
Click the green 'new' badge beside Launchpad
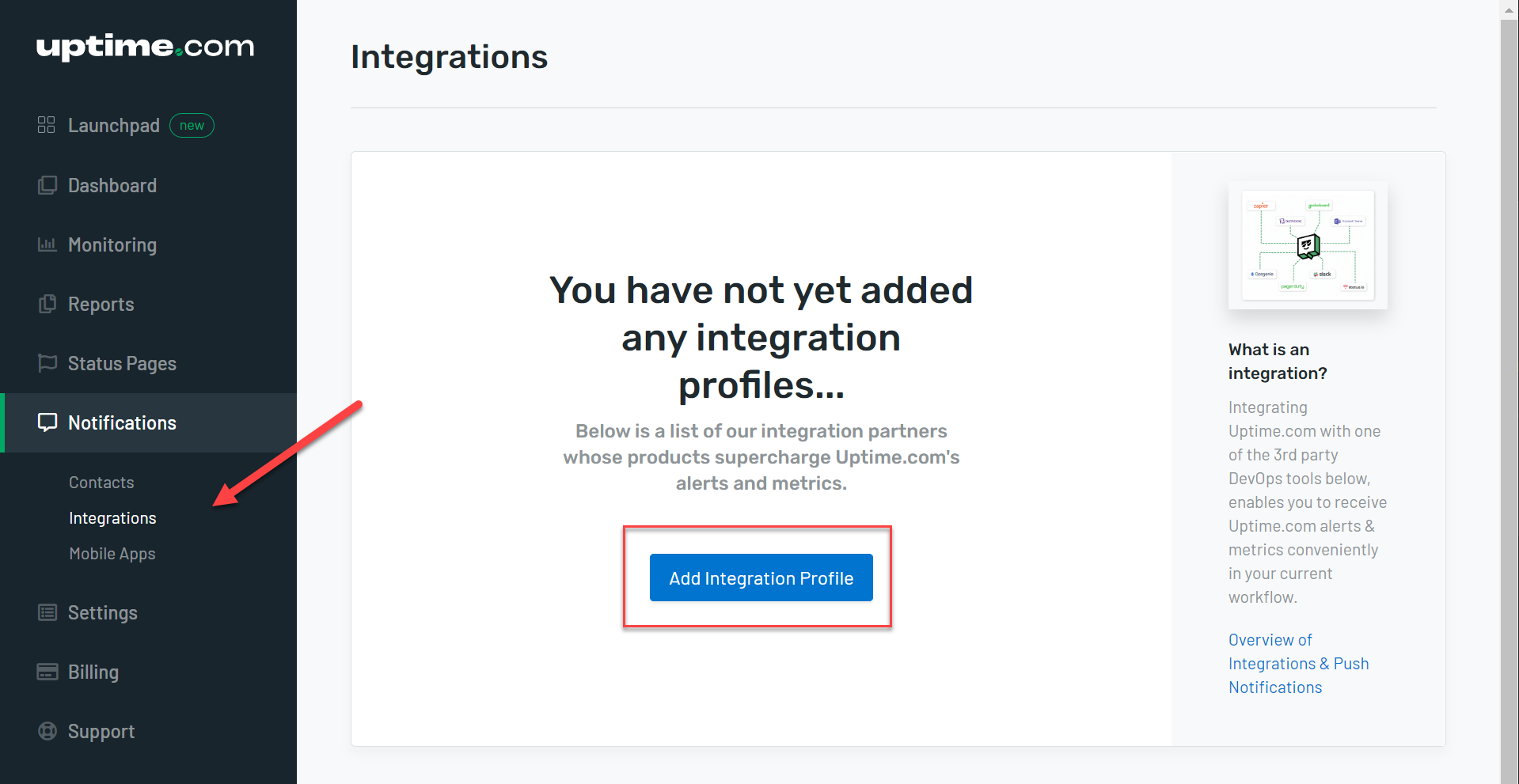[x=192, y=125]
